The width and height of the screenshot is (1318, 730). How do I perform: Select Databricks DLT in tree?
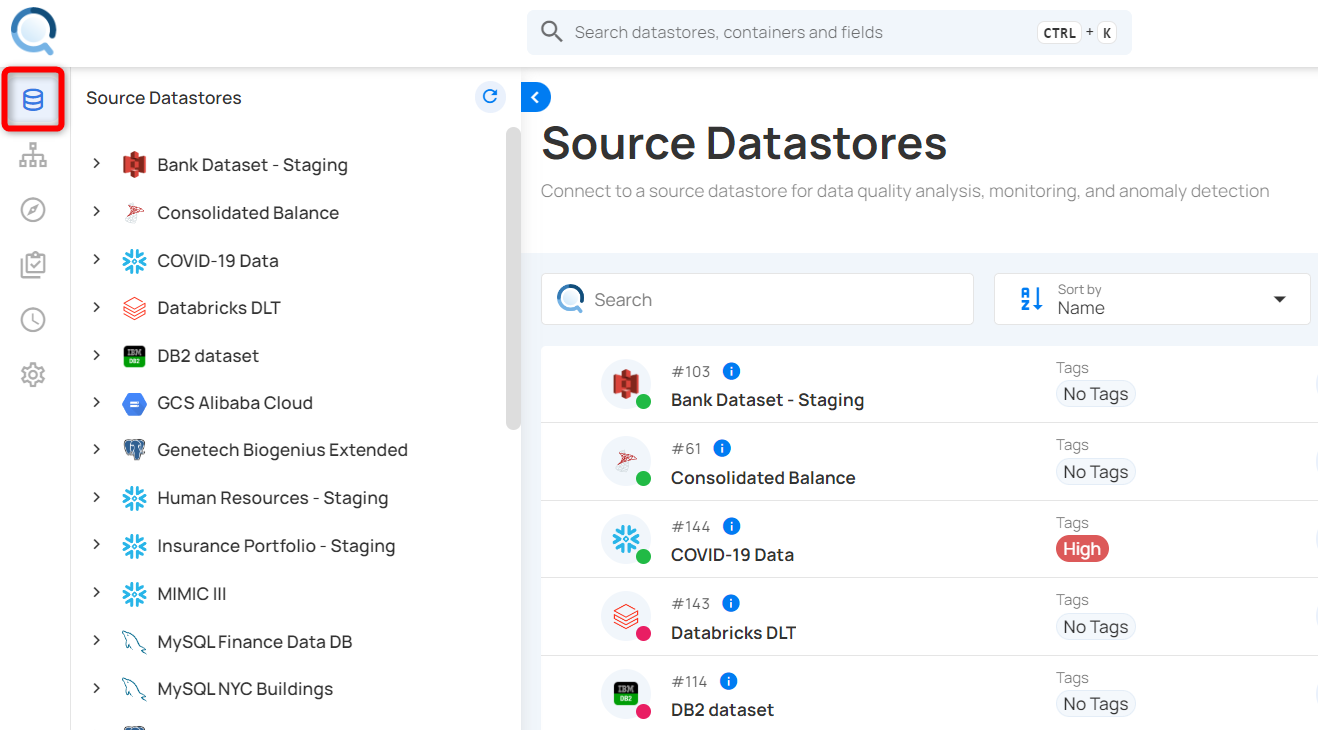tap(219, 308)
